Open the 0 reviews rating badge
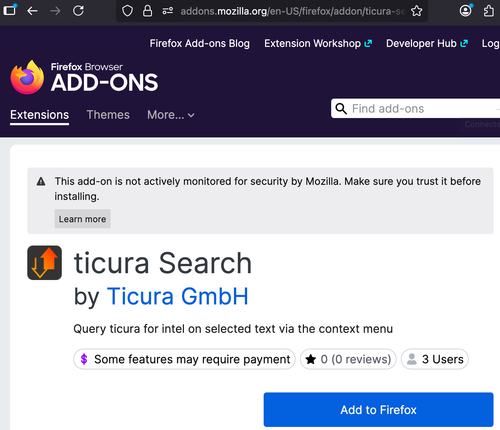This screenshot has width=500, height=430. [348, 359]
